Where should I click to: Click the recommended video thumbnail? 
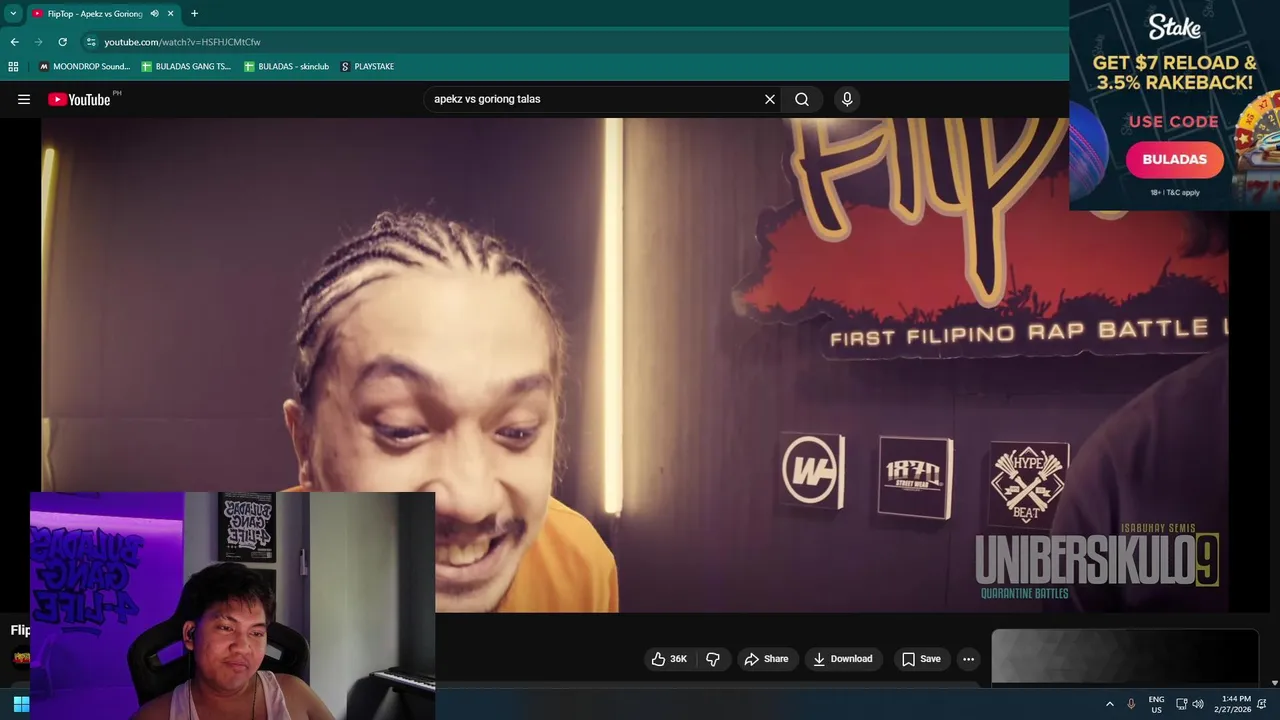tap(1125, 657)
